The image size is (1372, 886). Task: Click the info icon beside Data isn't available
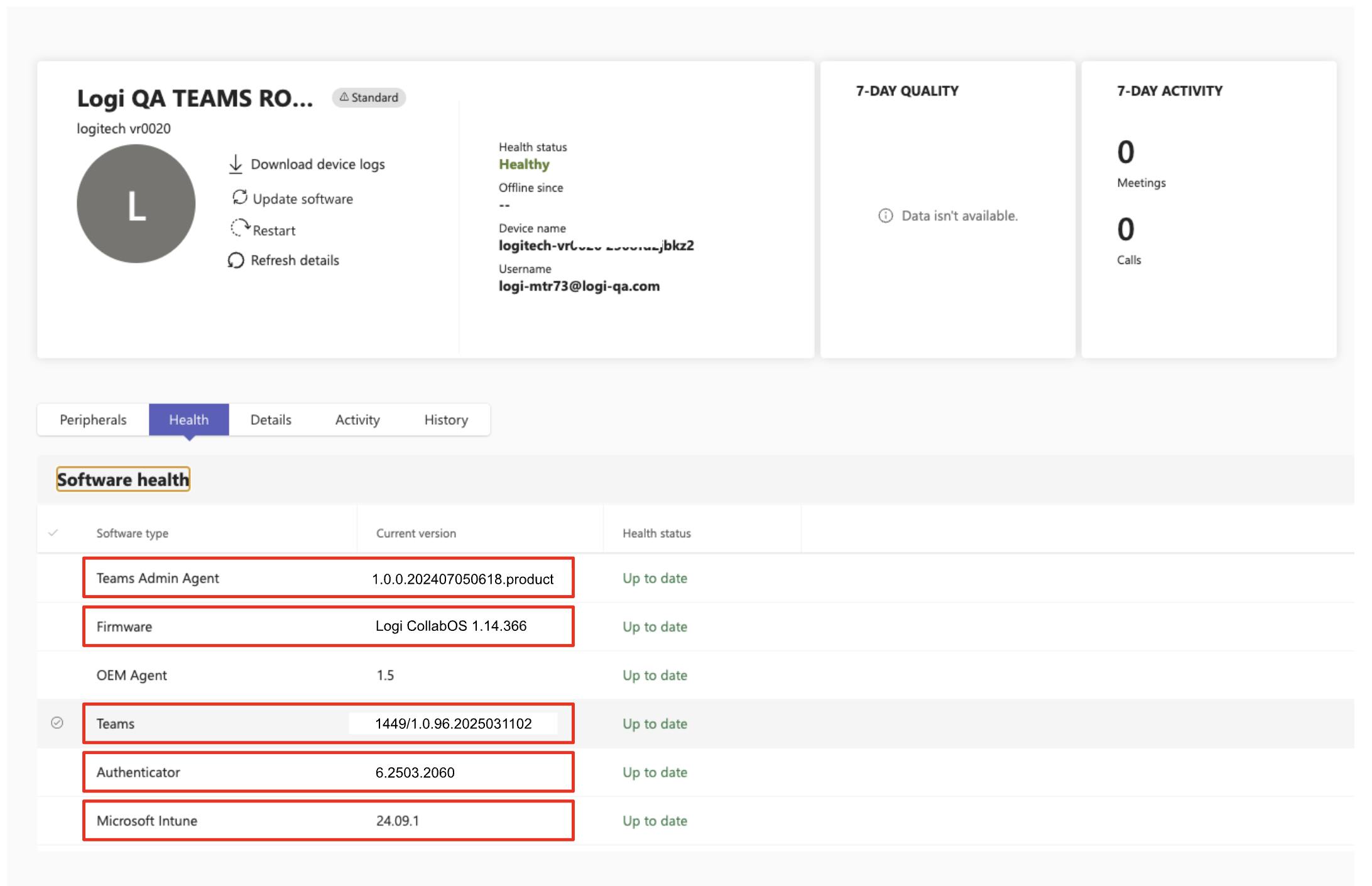[885, 216]
